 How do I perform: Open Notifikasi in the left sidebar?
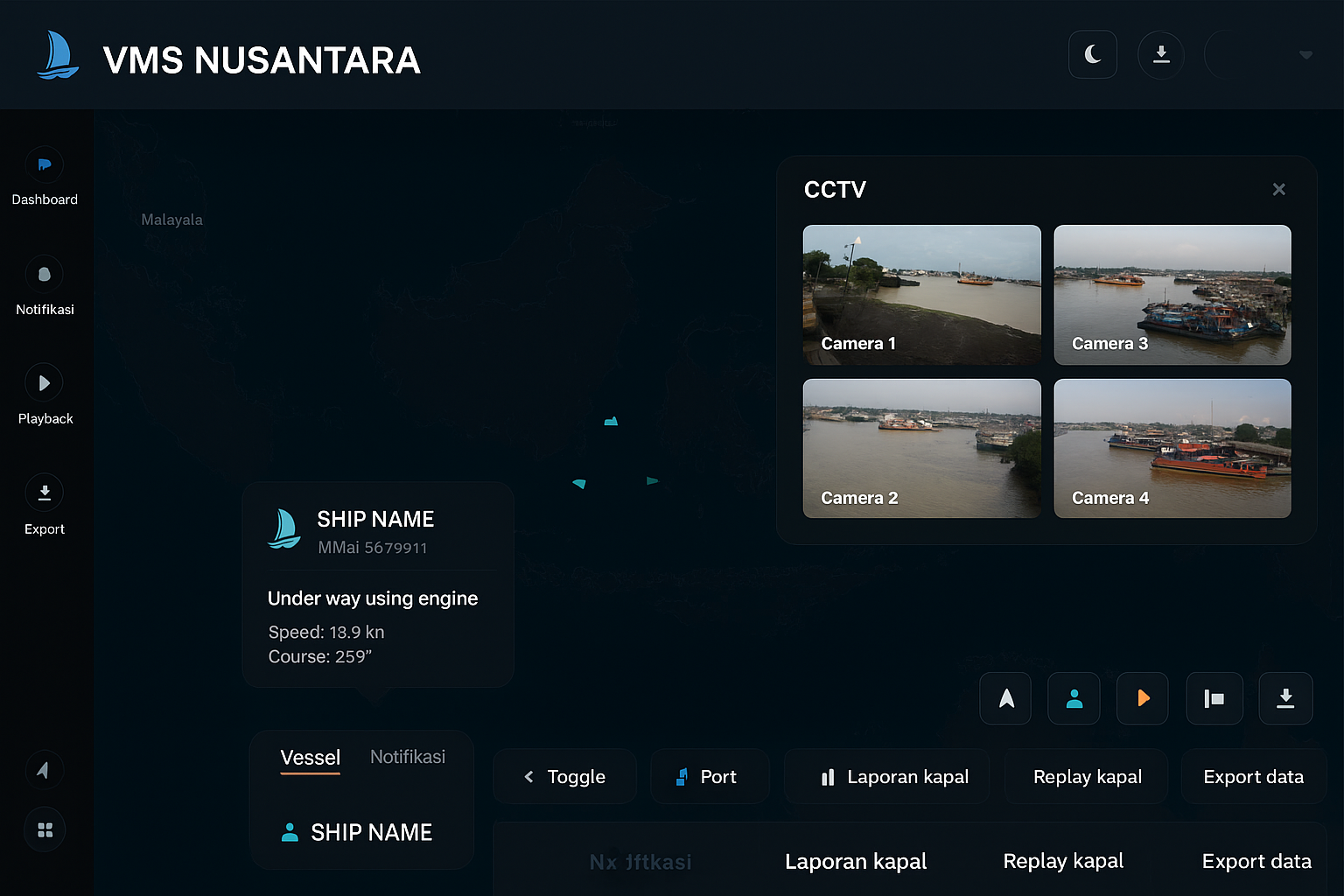click(45, 275)
